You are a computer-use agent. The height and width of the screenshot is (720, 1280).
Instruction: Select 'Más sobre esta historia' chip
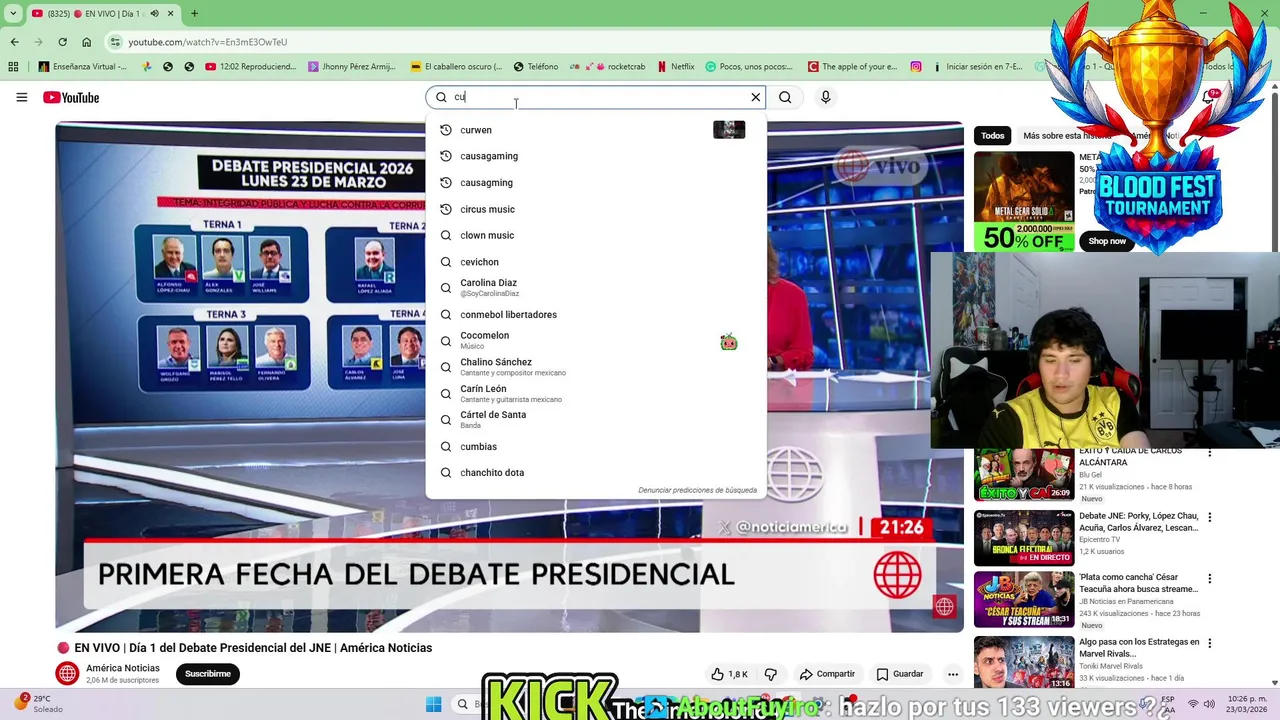pyautogui.click(x=1066, y=136)
